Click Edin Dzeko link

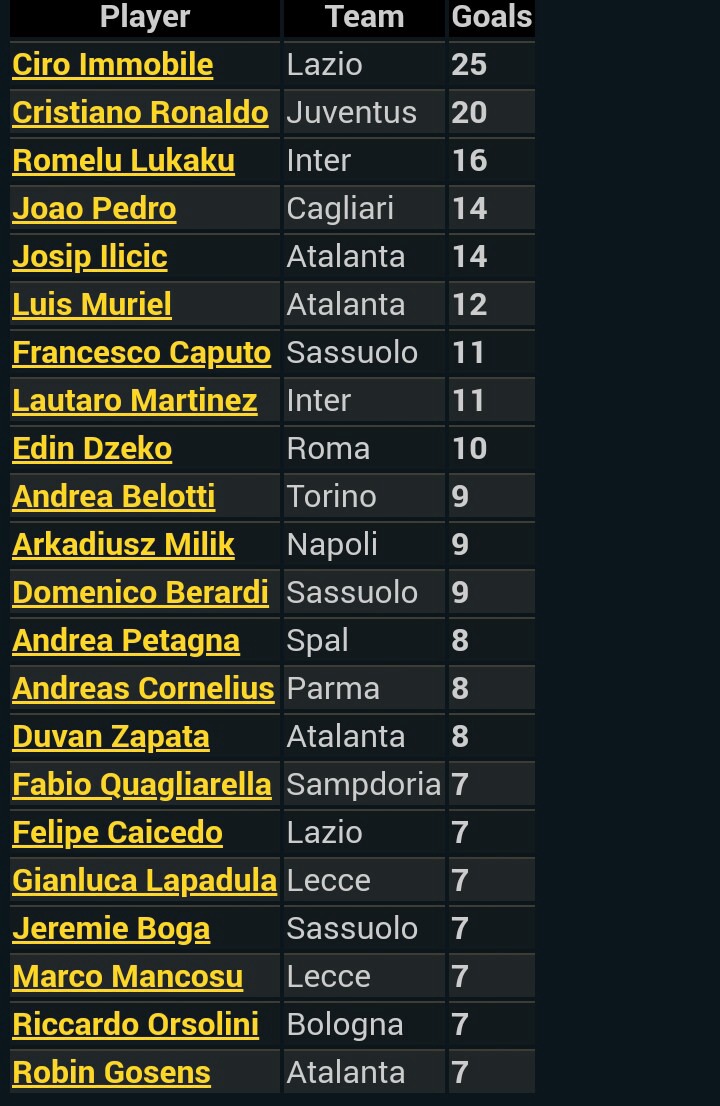92,449
